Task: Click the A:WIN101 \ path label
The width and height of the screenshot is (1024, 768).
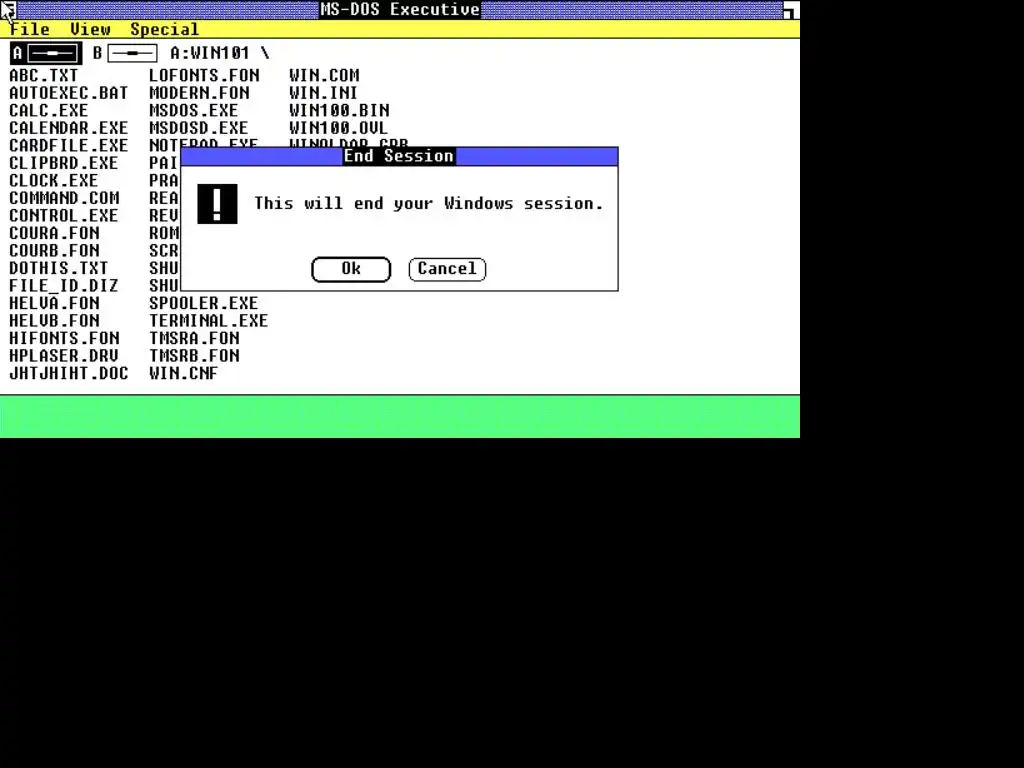Action: tap(220, 53)
